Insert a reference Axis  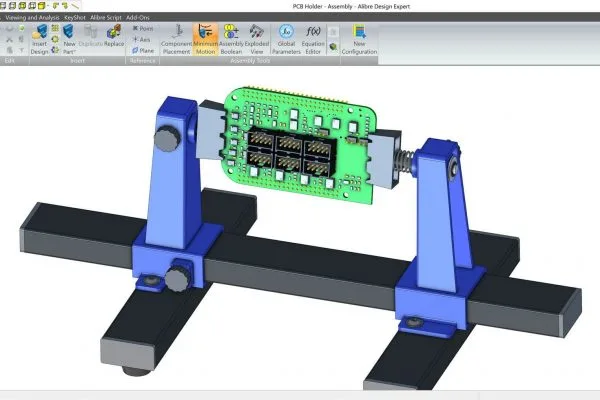141,39
